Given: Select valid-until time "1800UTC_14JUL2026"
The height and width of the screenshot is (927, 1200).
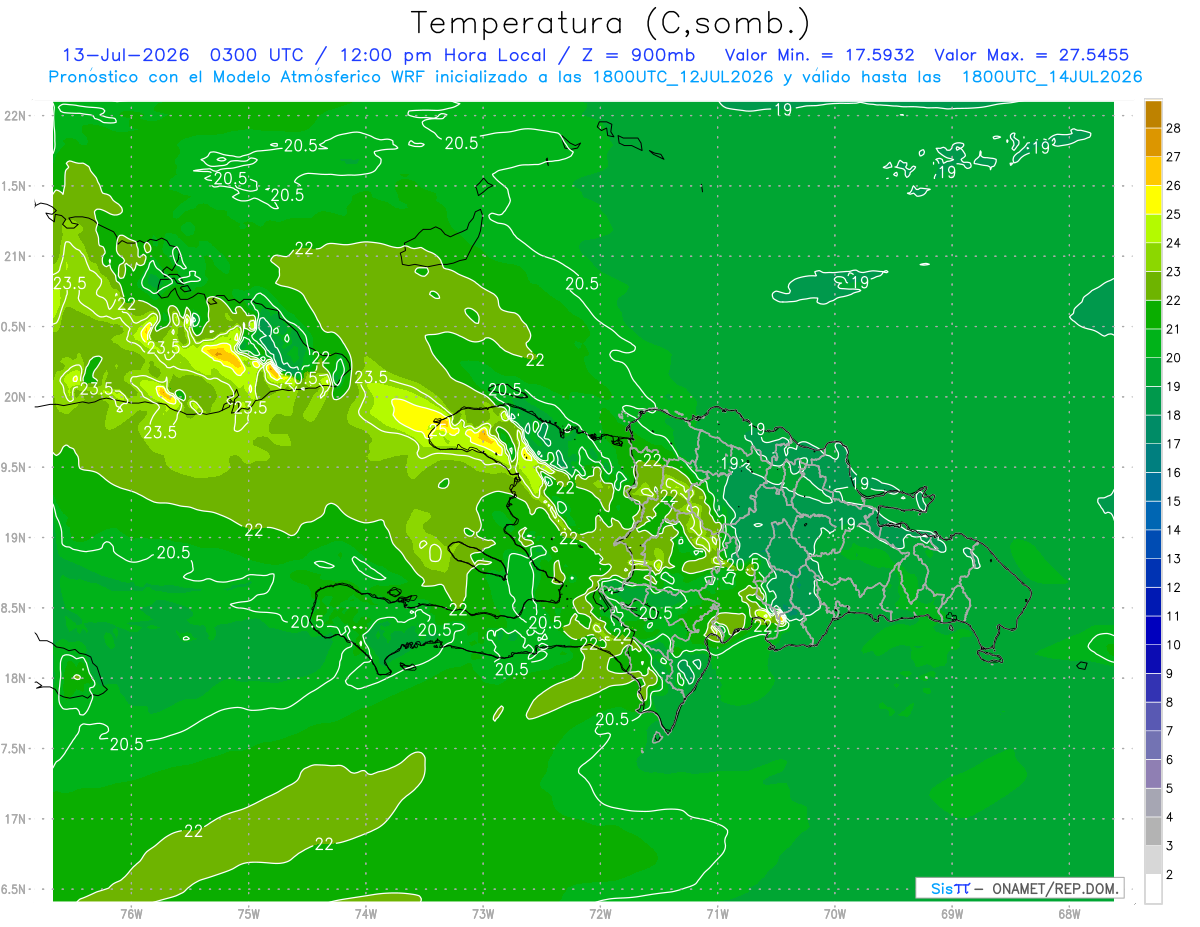Looking at the screenshot, I should point(1052,77).
